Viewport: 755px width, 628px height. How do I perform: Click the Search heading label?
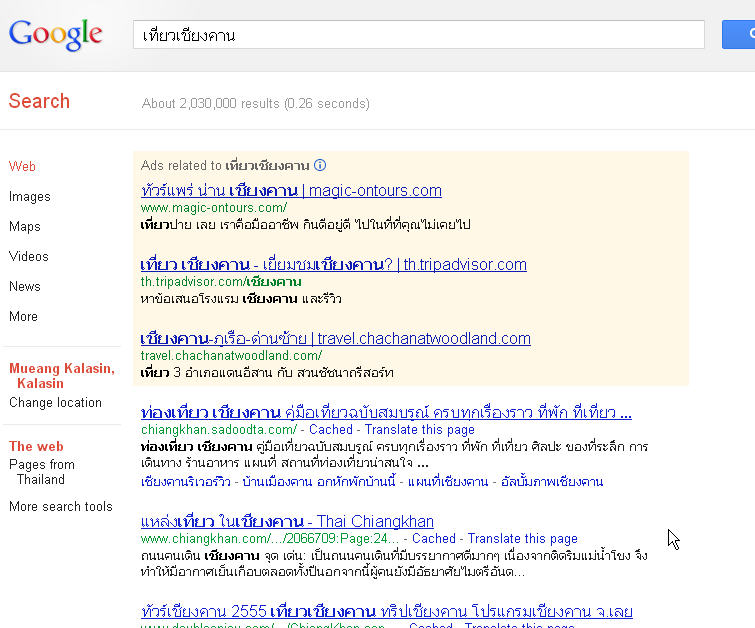tap(39, 101)
